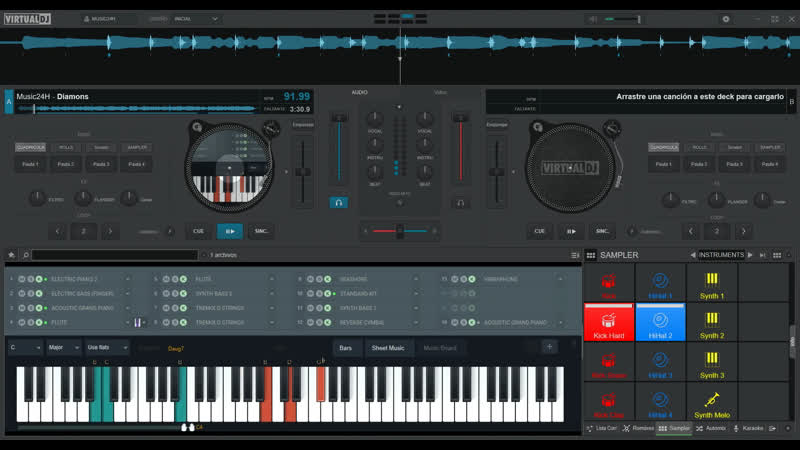This screenshot has height=450, width=800.
Task: Toggle deck A headphone cue button
Action: pyautogui.click(x=338, y=203)
